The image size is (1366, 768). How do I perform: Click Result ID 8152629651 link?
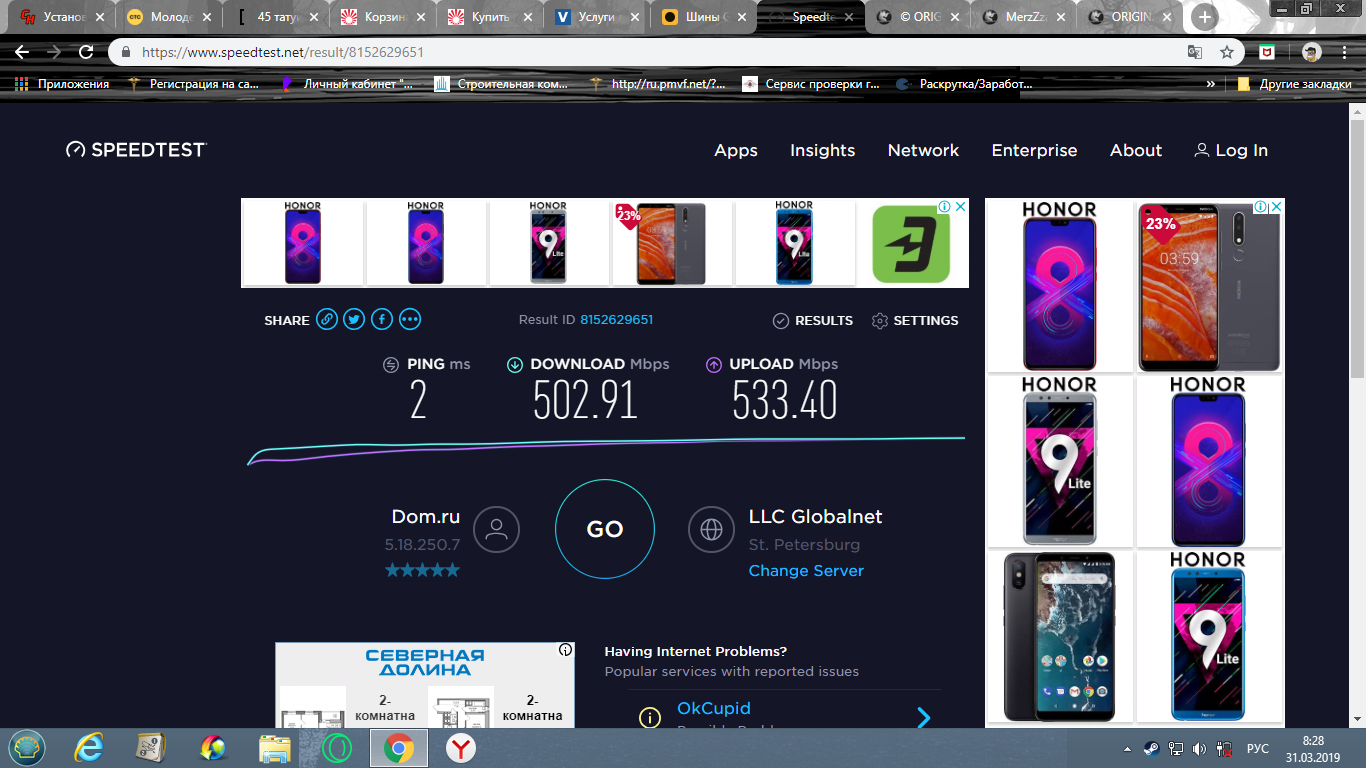[x=616, y=320]
